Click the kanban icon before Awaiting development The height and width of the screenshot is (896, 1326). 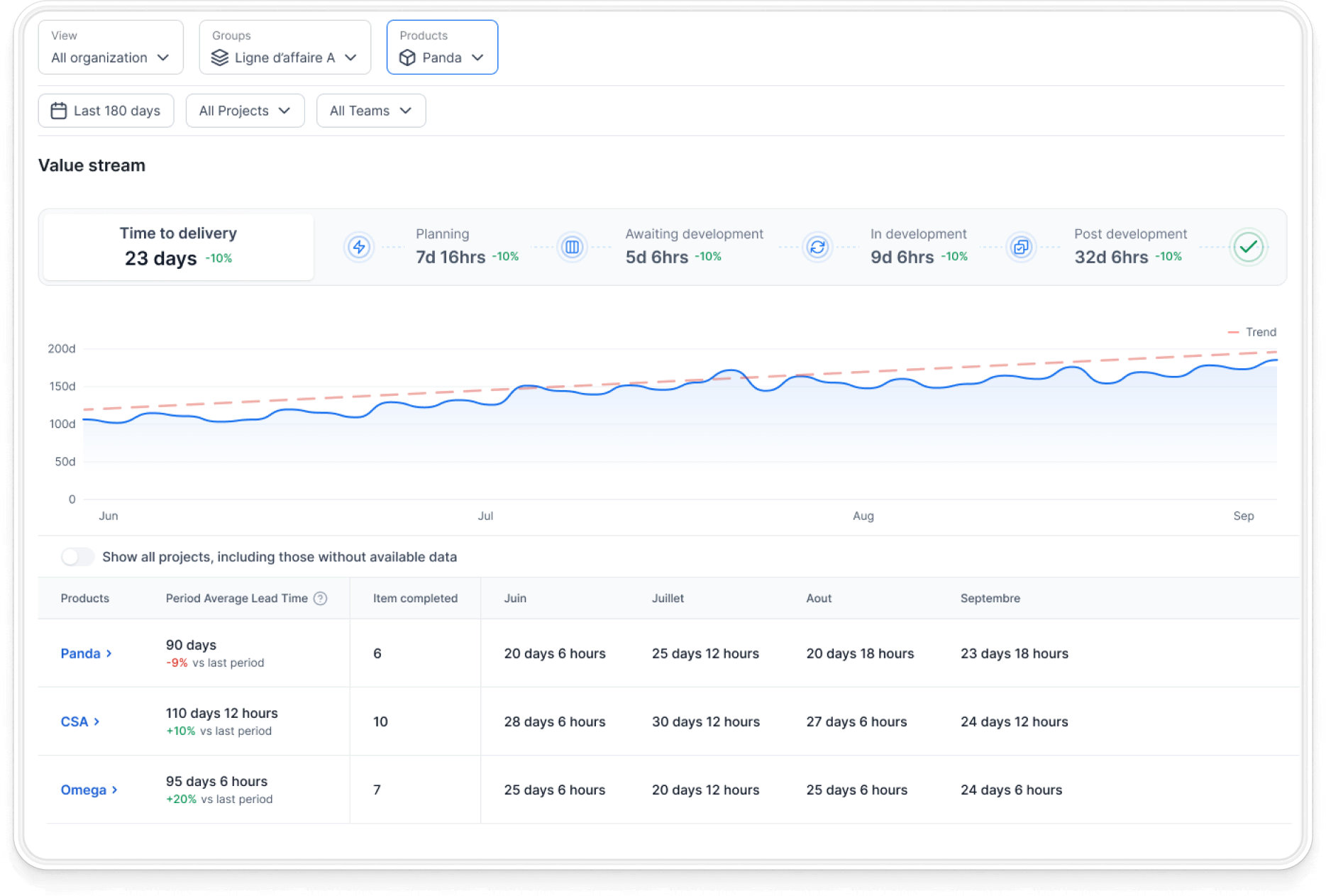click(x=573, y=247)
